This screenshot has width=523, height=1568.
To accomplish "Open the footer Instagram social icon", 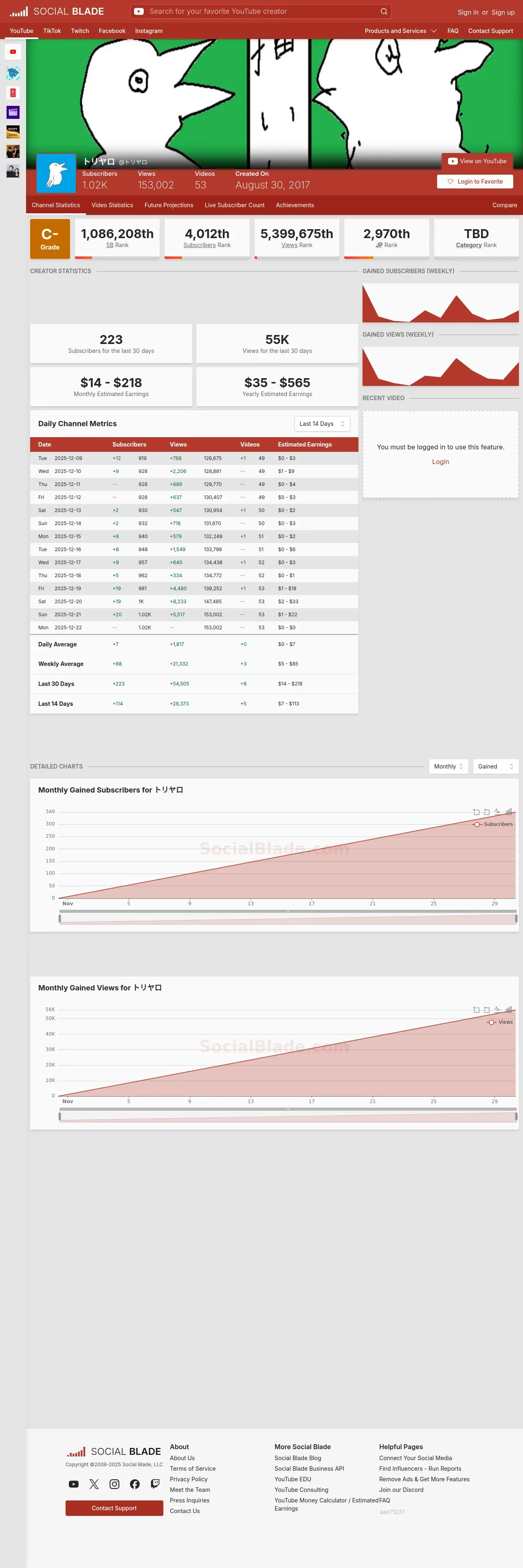I will click(x=114, y=1484).
